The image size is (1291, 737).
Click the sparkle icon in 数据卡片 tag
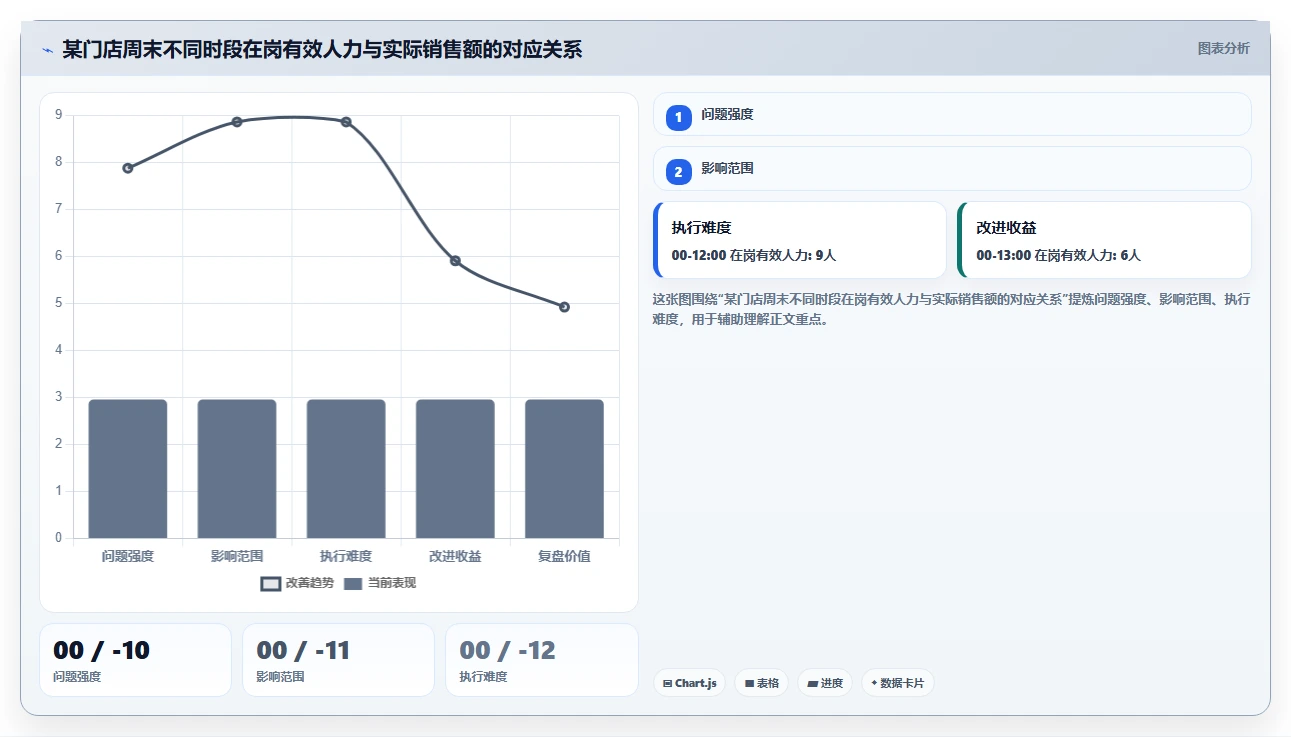pyautogui.click(x=874, y=683)
